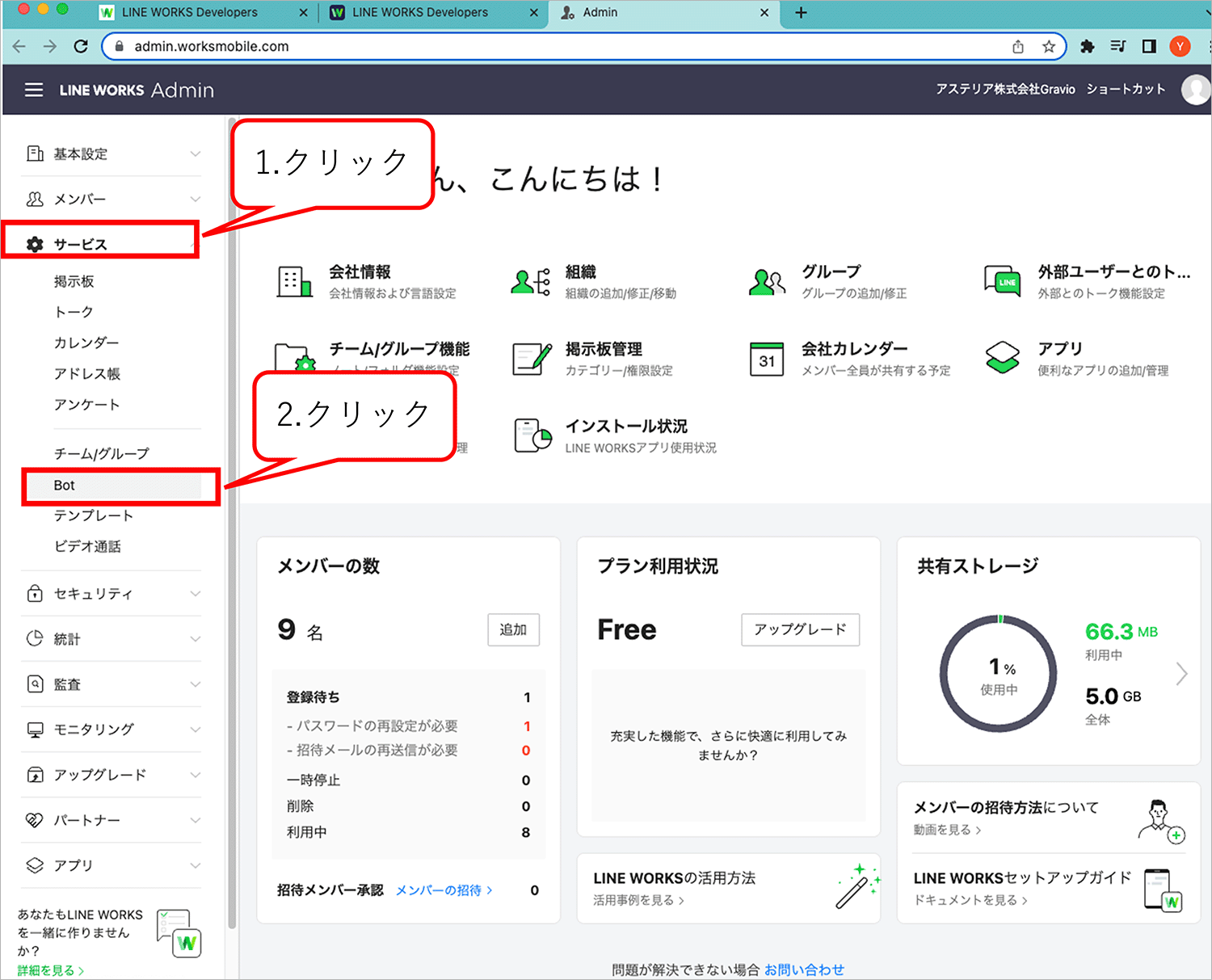This screenshot has height=980, width=1212.
Task: Open browser extensions puzzle icon
Action: click(x=1088, y=46)
